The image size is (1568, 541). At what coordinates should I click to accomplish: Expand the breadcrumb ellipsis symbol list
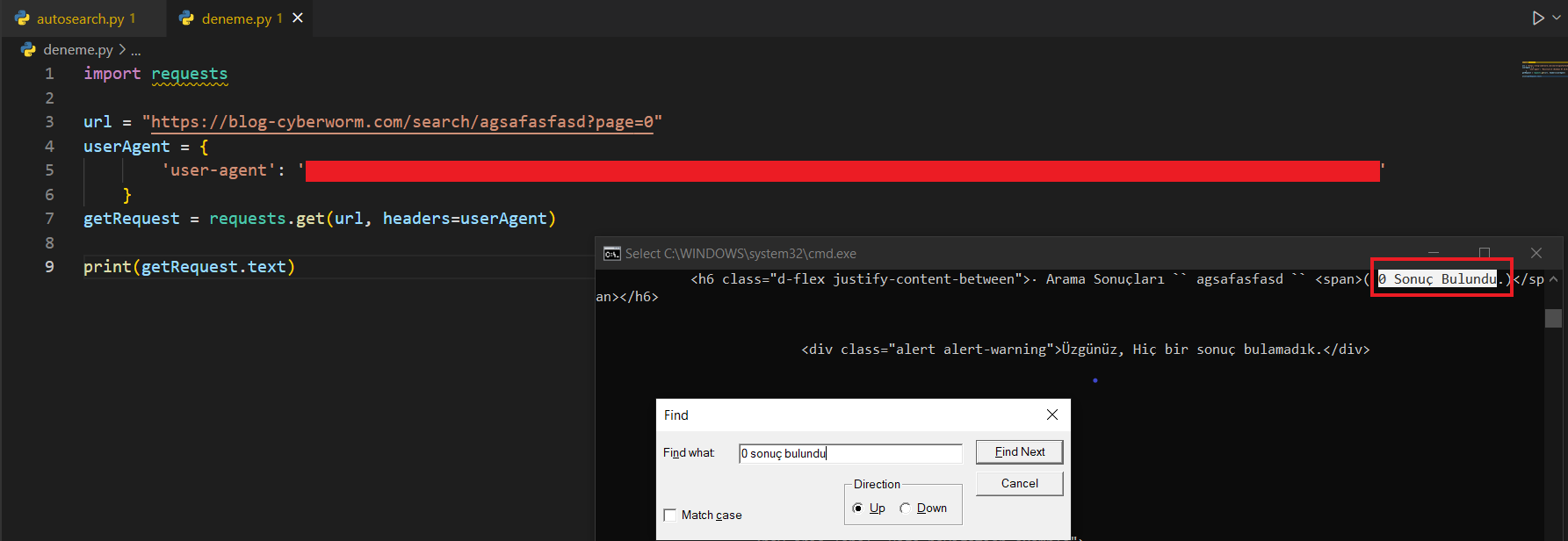(x=136, y=50)
